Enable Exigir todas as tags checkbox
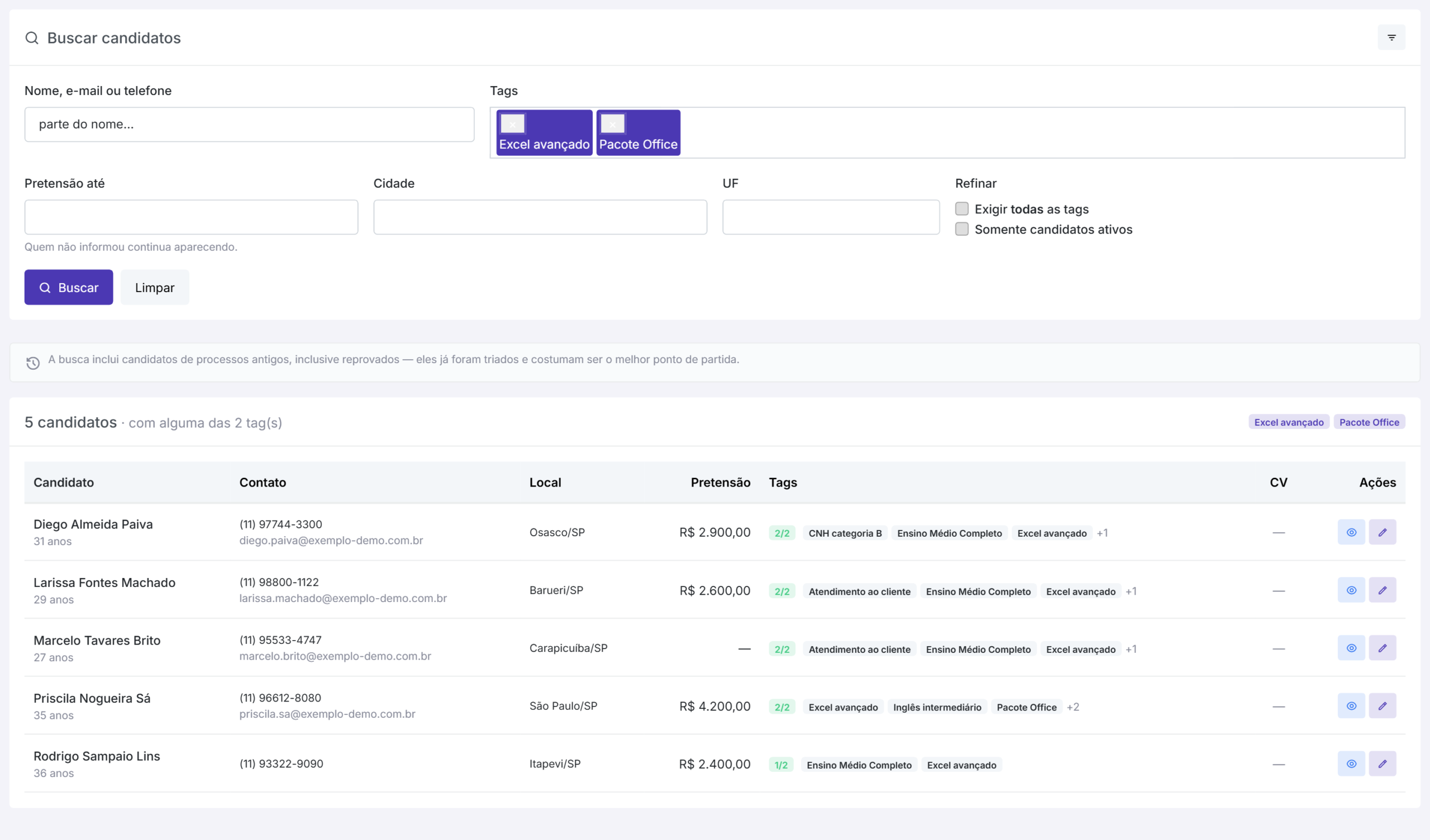The height and width of the screenshot is (840, 1430). point(962,209)
